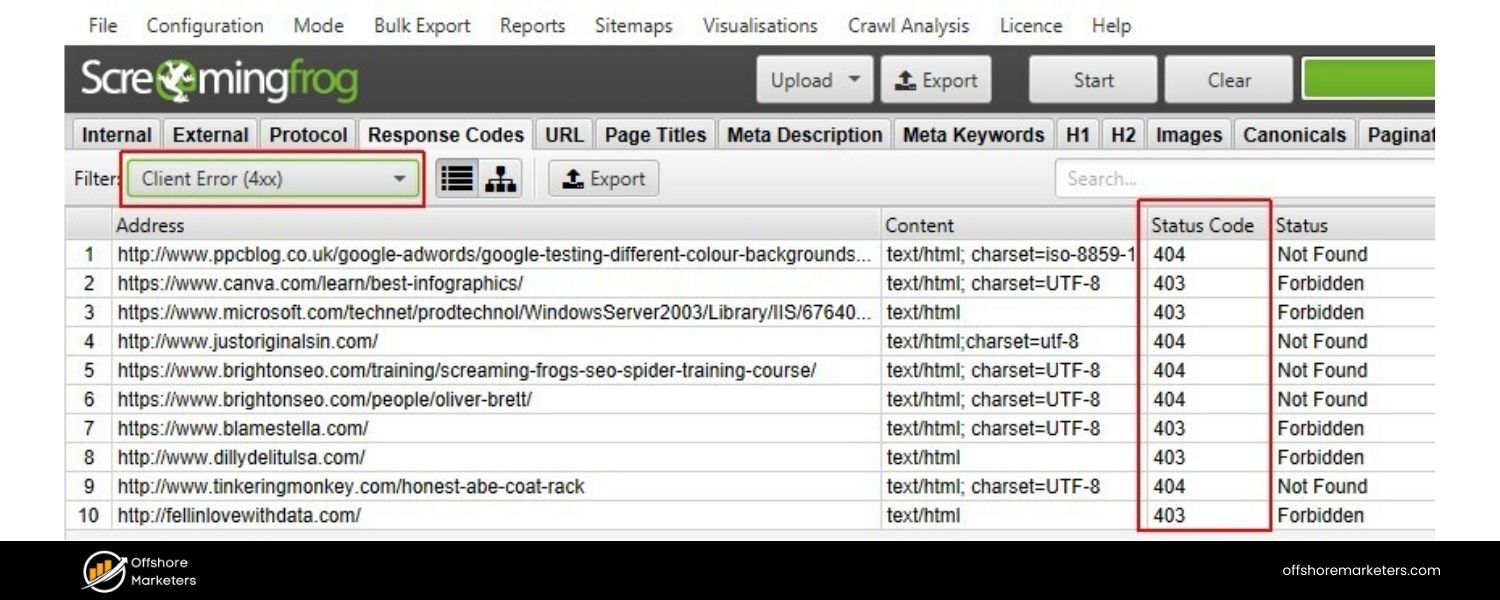Switch to the site structure tree view icon
1500x600 pixels.
pos(500,177)
